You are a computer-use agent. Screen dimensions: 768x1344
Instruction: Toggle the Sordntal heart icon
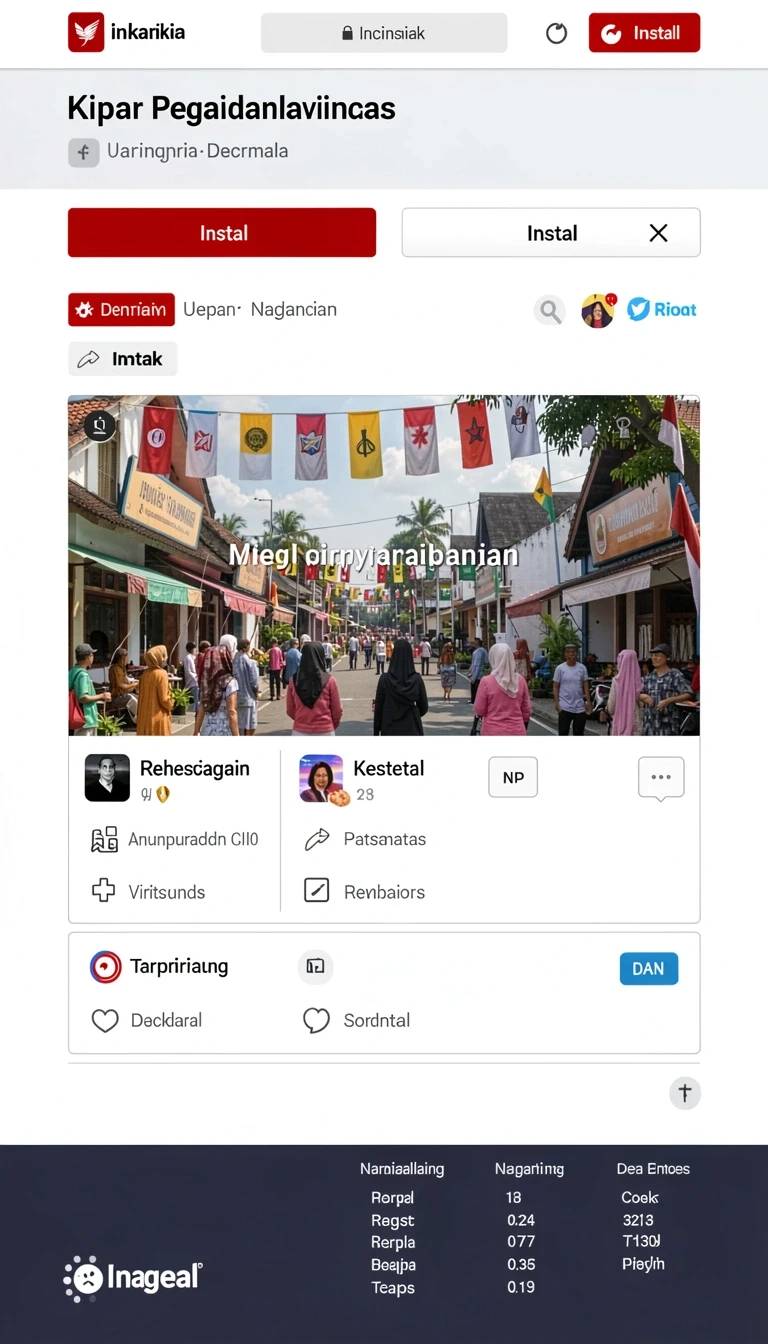[x=316, y=1020]
